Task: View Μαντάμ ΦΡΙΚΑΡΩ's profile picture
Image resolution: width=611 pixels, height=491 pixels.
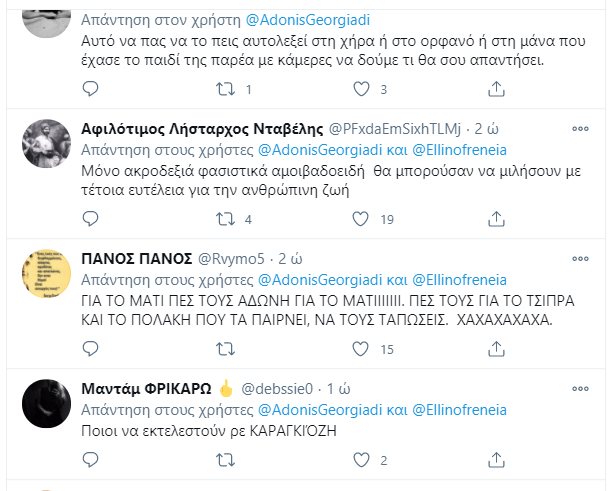Action: tap(46, 403)
